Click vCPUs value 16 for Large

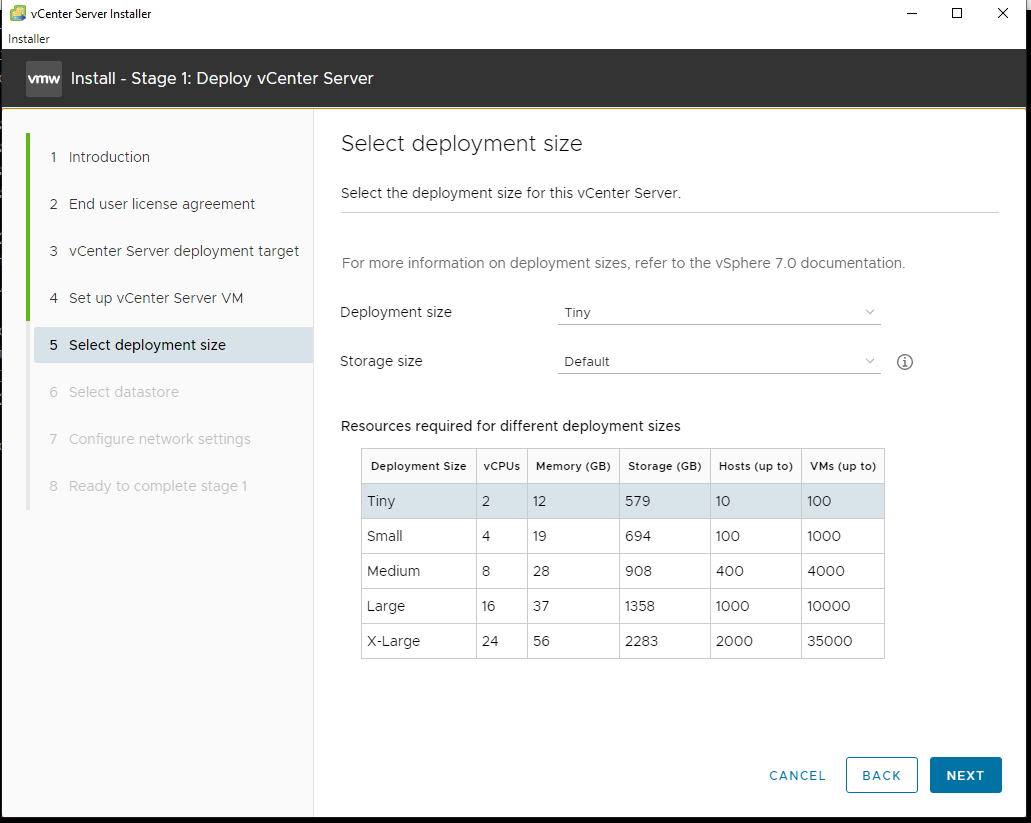(x=489, y=606)
